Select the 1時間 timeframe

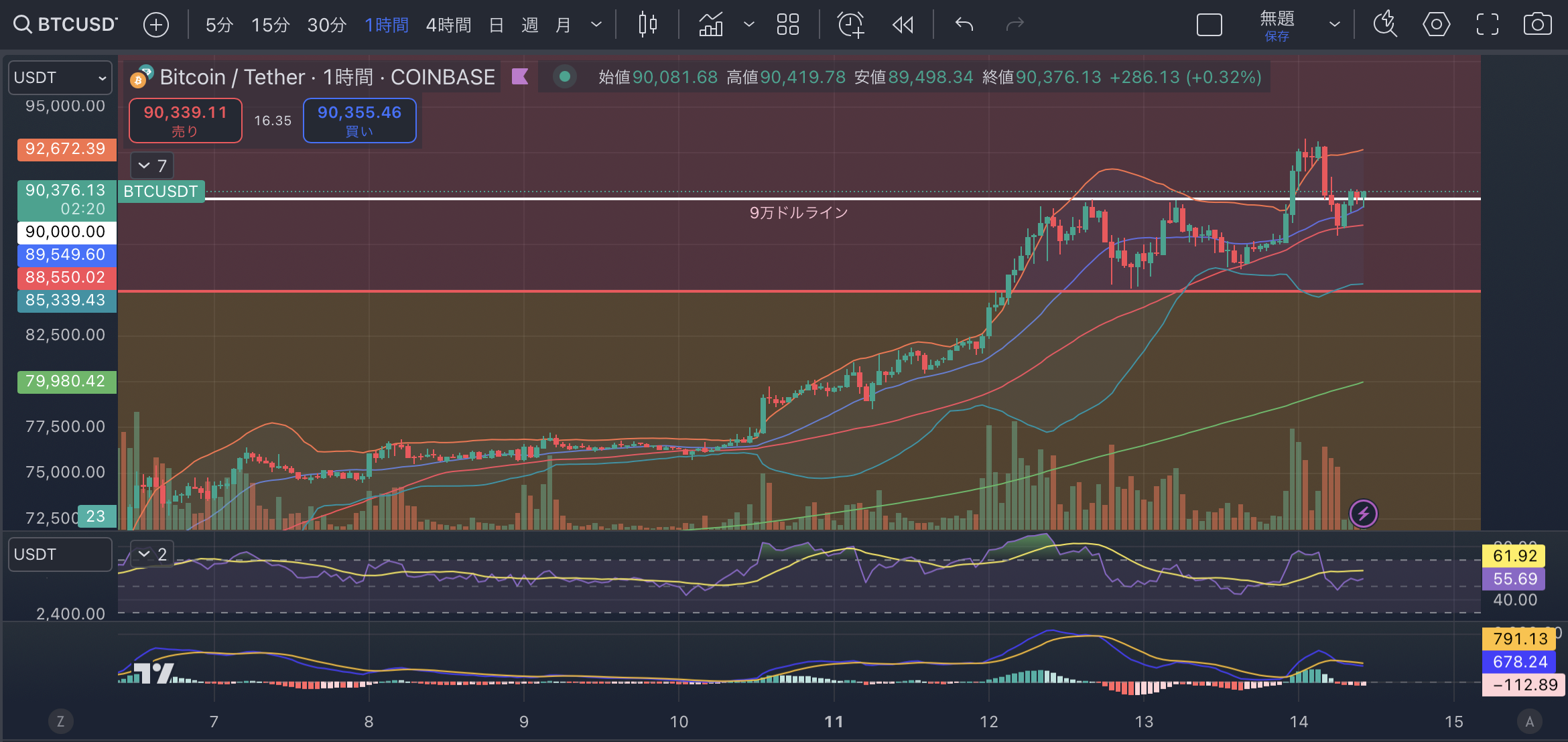click(x=386, y=25)
